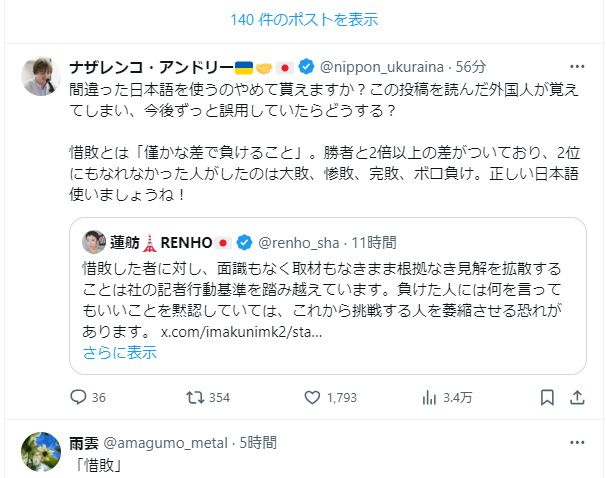Screen dimensions: 606x478
Task: Click 蓮舫 RENHO's small avatar
Action: click(95, 242)
